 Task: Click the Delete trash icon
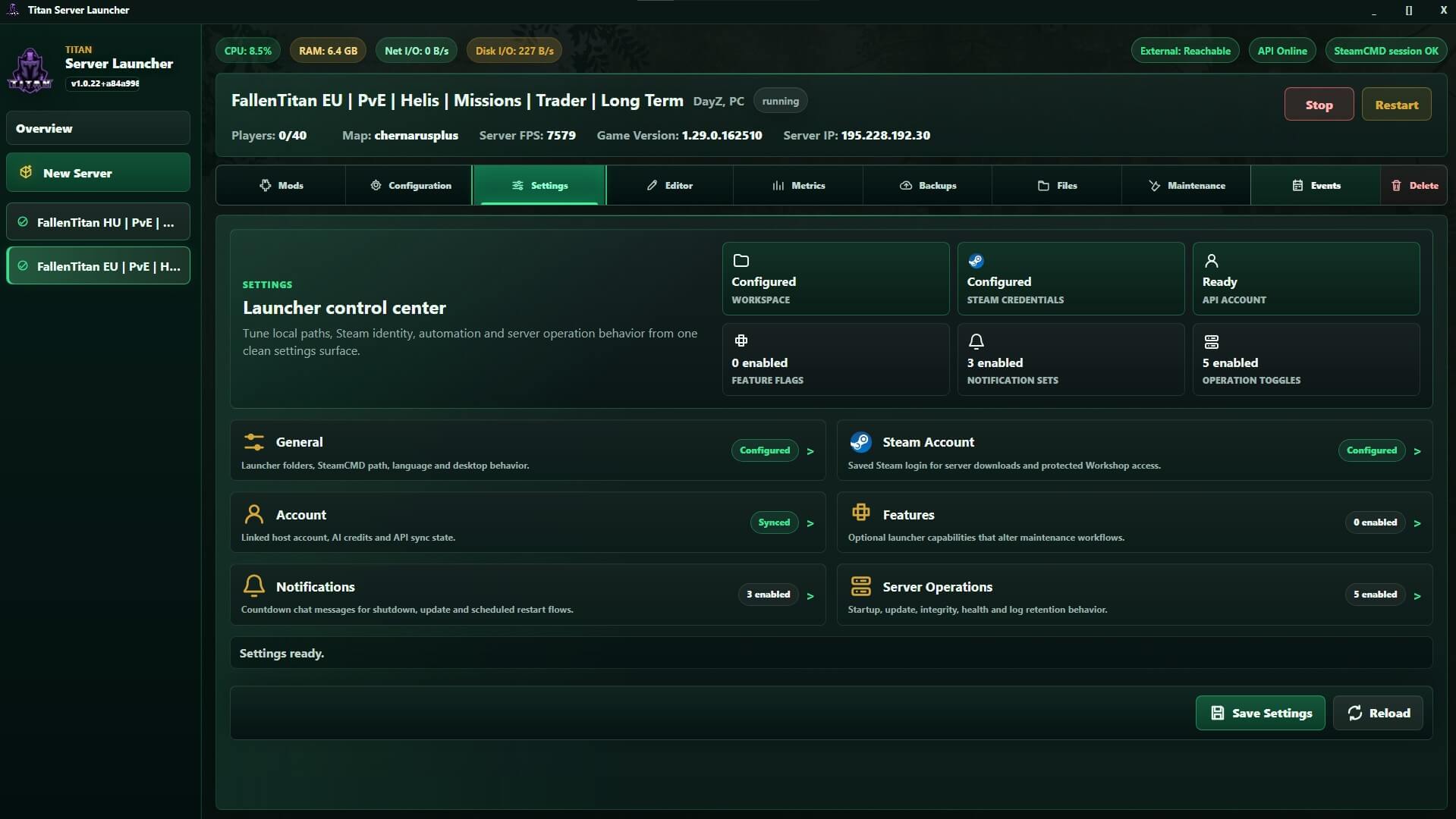pyautogui.click(x=1396, y=185)
